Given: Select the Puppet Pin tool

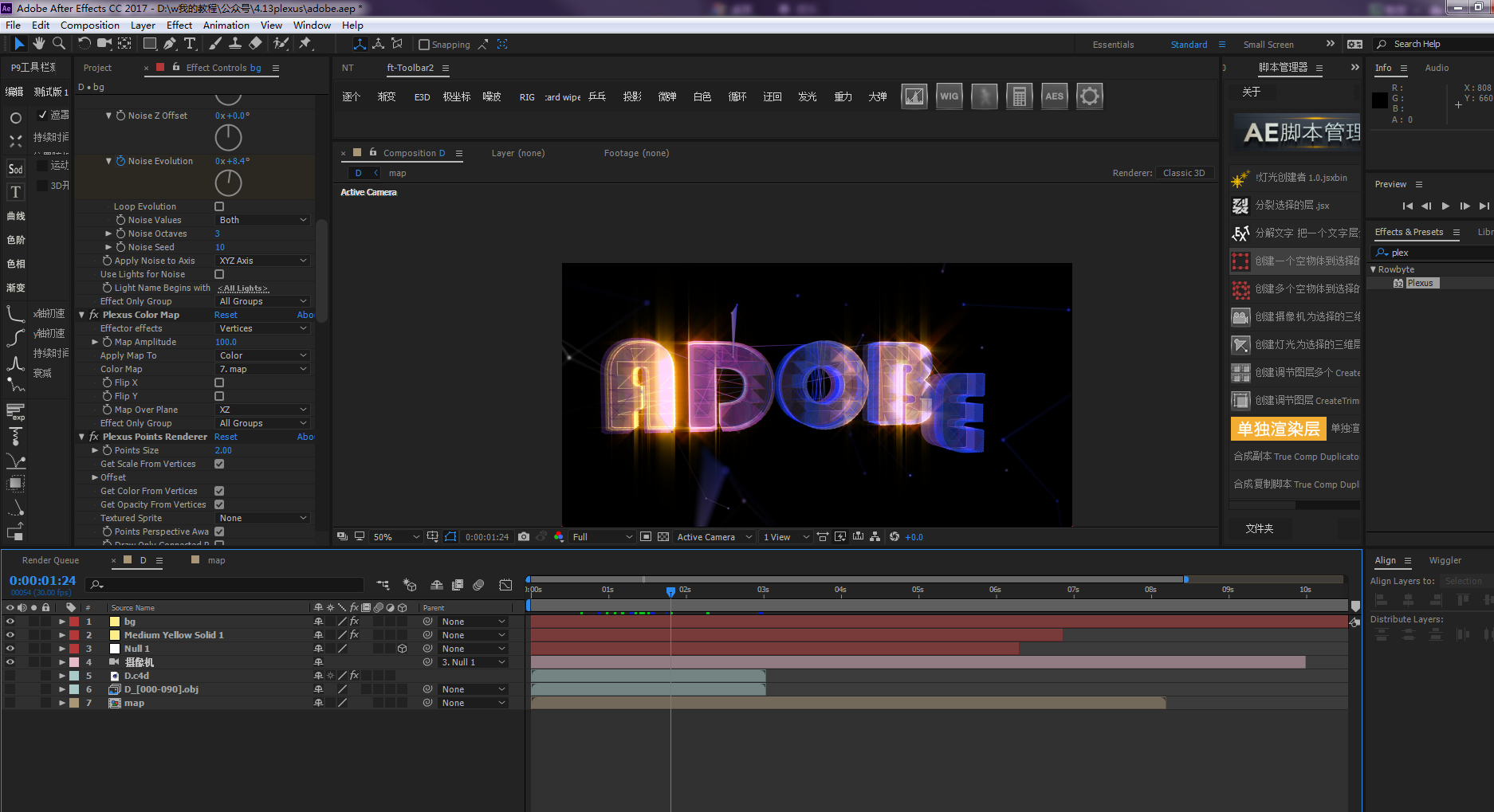Looking at the screenshot, I should tap(305, 44).
